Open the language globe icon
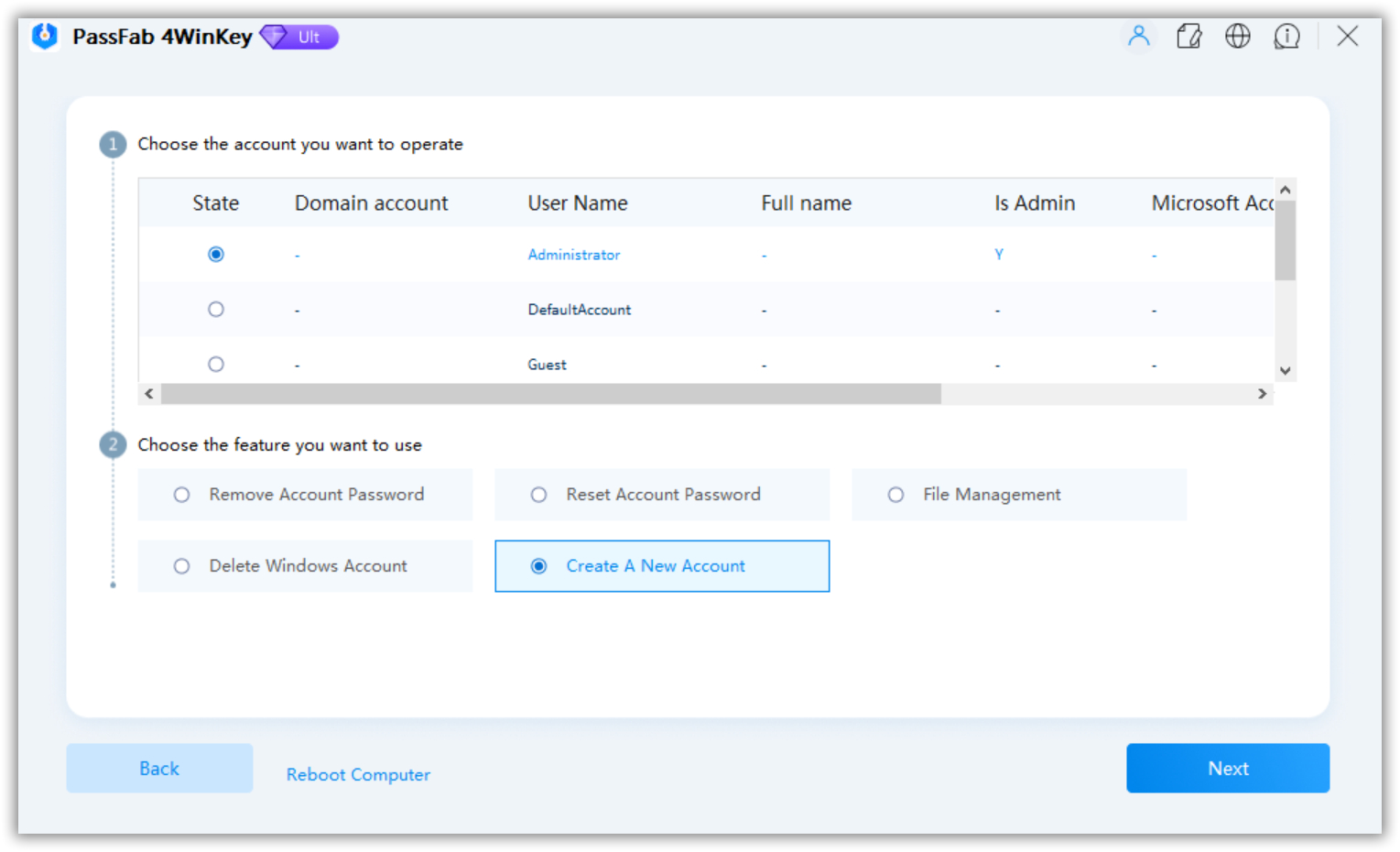 pyautogui.click(x=1237, y=37)
